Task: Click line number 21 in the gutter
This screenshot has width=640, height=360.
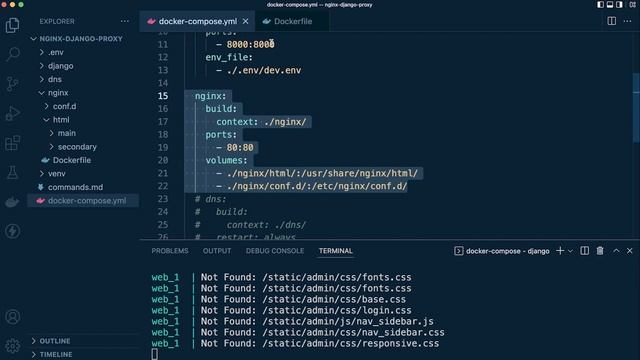Action: [163, 173]
